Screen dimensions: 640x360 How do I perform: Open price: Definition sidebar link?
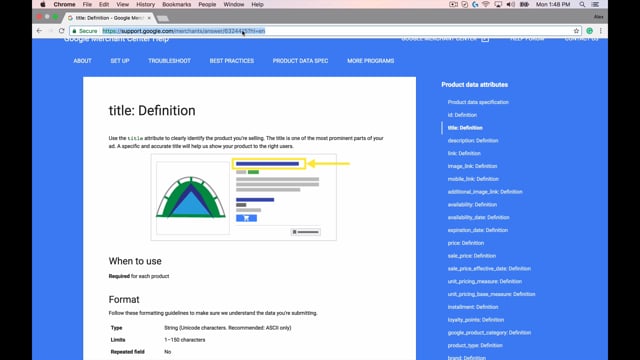466,243
